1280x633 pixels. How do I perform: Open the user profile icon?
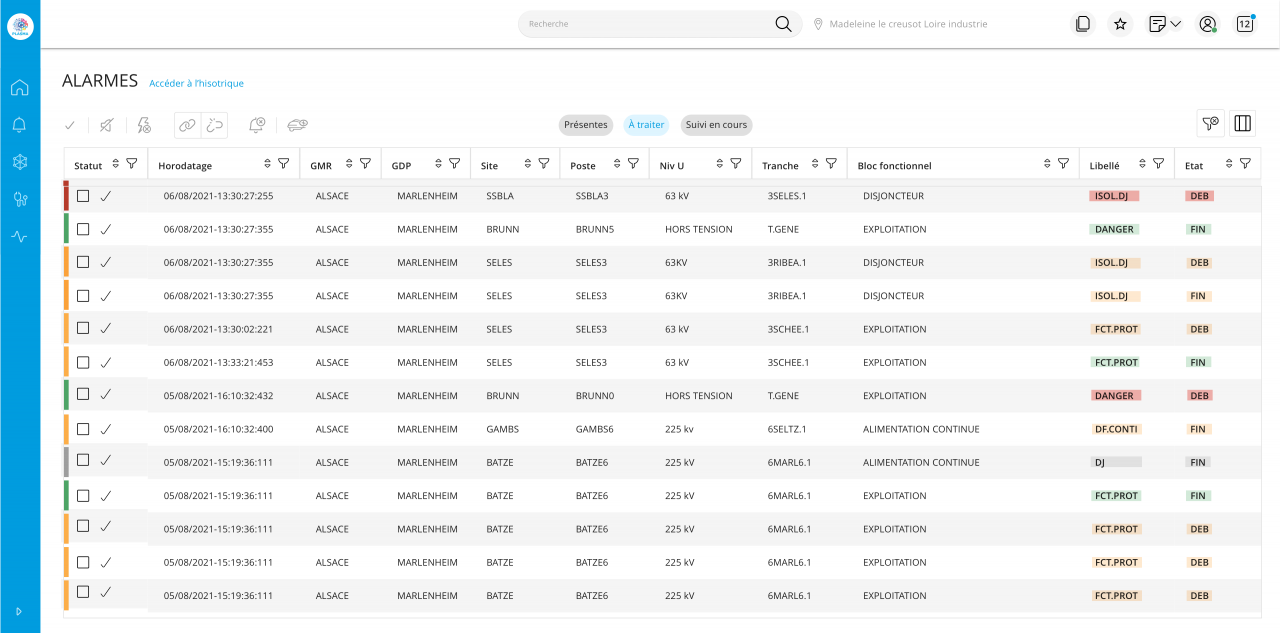[x=1208, y=24]
